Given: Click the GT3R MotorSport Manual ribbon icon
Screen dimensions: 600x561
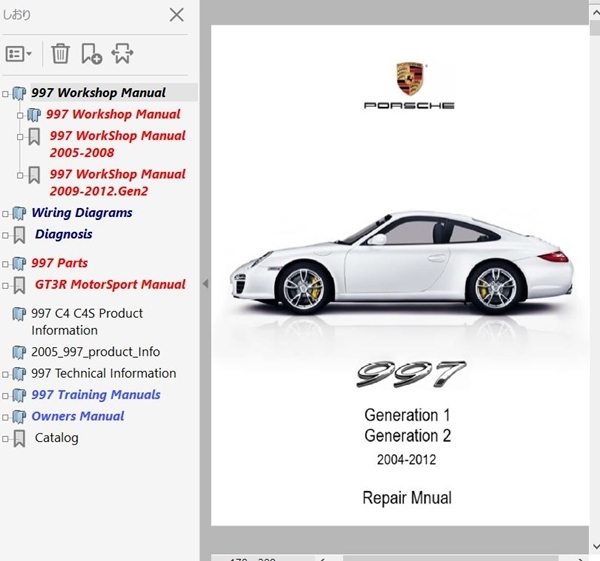Looking at the screenshot, I should click(x=19, y=285).
